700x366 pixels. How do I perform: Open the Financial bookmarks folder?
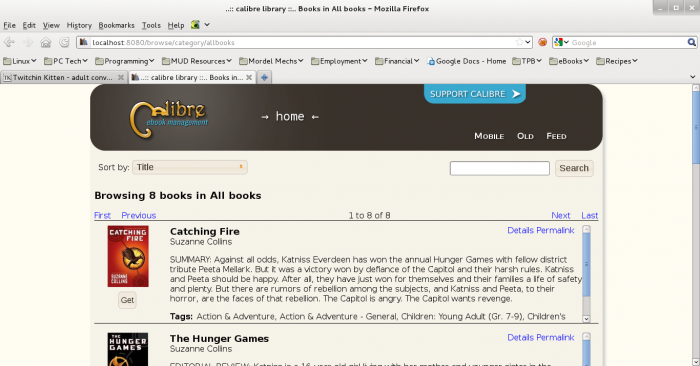pos(397,61)
